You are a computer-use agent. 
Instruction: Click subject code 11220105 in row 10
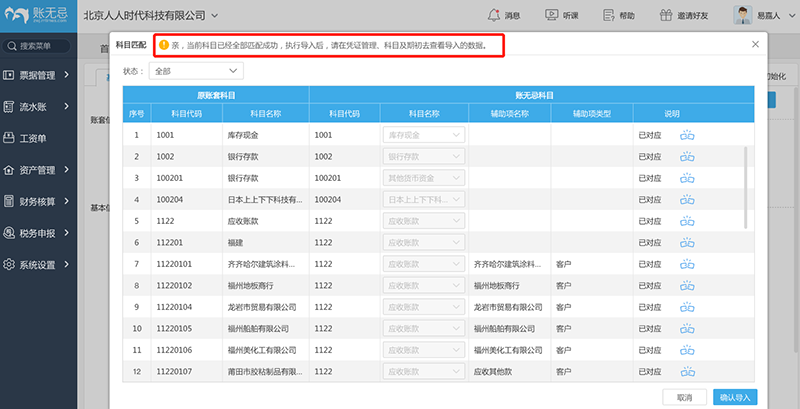pos(174,328)
